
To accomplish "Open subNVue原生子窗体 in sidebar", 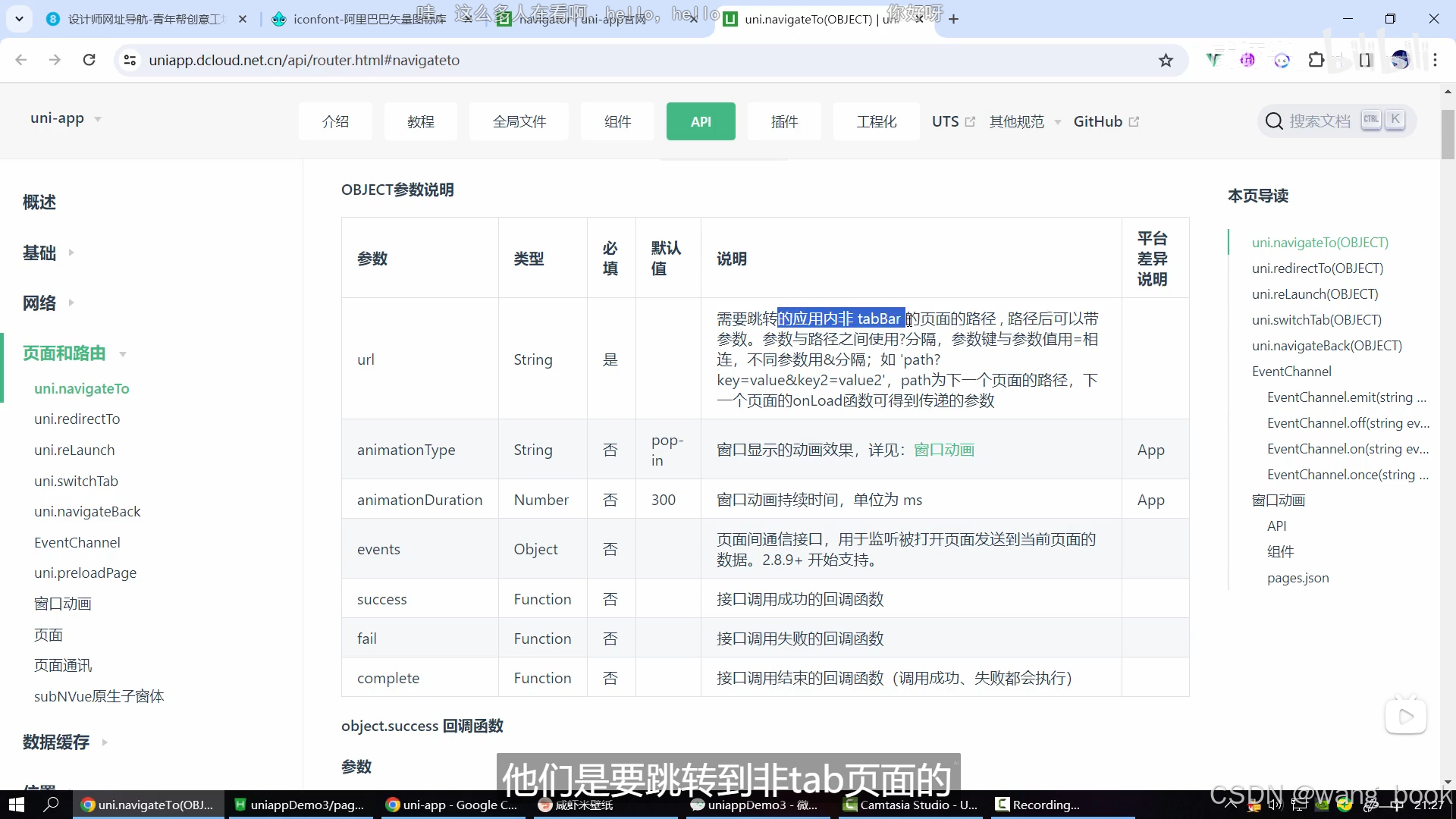I will [99, 696].
